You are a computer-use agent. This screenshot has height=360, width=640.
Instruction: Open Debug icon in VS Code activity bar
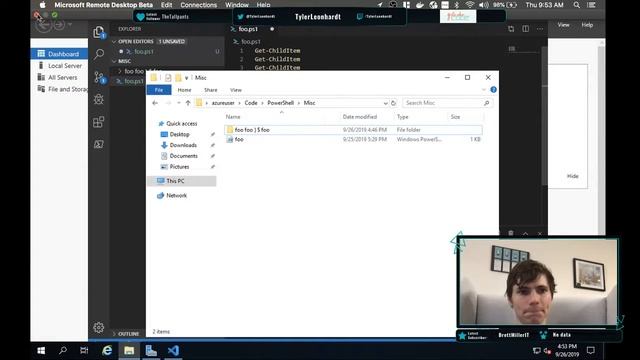[x=99, y=99]
